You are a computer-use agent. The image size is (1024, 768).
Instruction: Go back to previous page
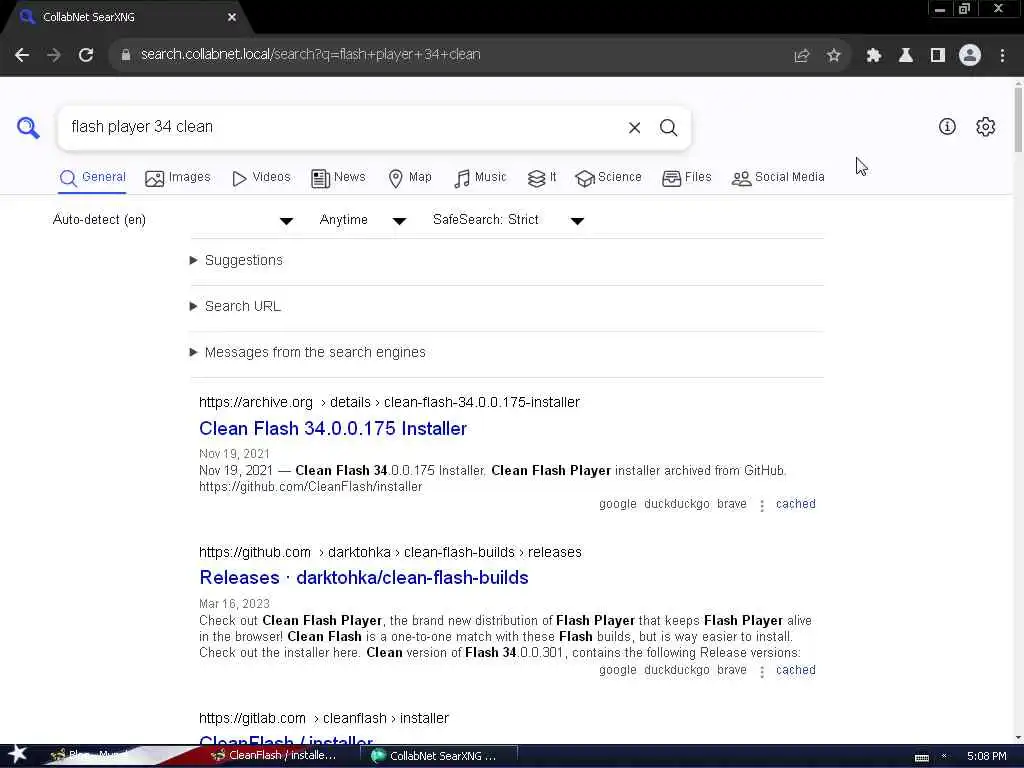click(22, 55)
